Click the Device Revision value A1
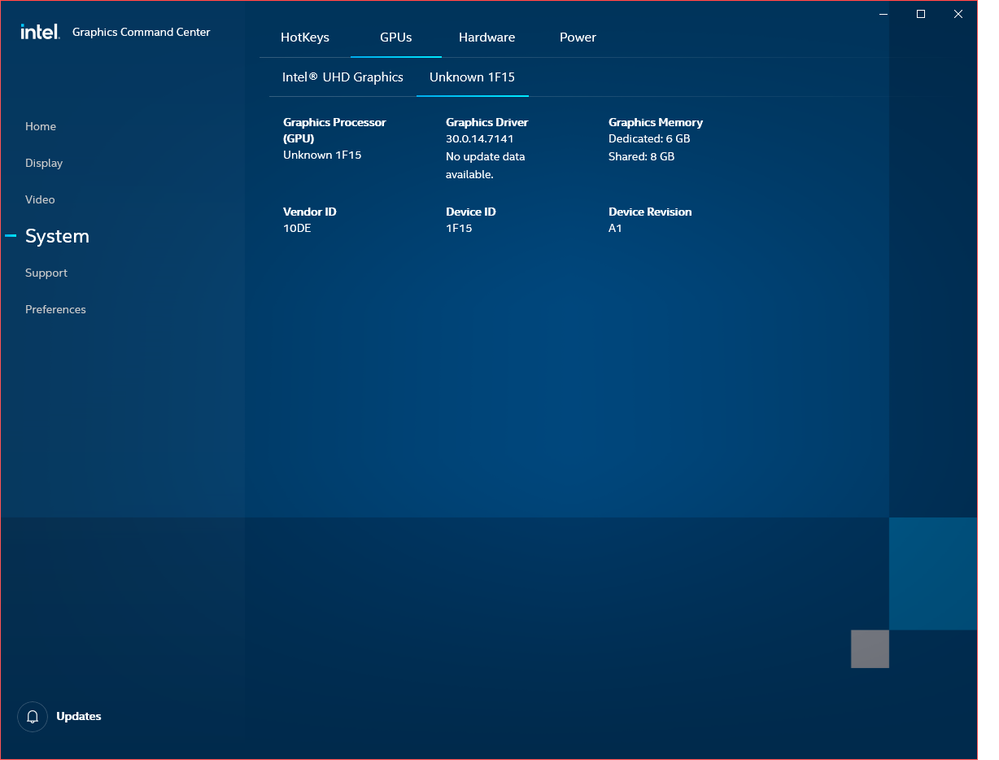Image resolution: width=999 pixels, height=760 pixels. [x=615, y=228]
